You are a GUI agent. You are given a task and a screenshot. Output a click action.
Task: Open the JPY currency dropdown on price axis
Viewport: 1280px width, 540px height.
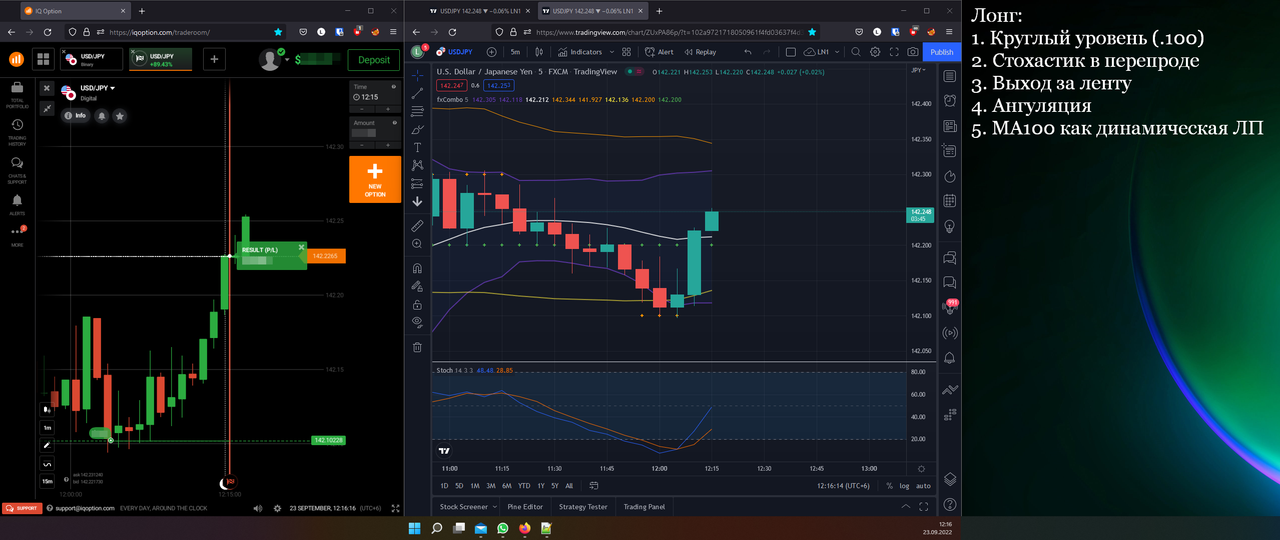(918, 71)
